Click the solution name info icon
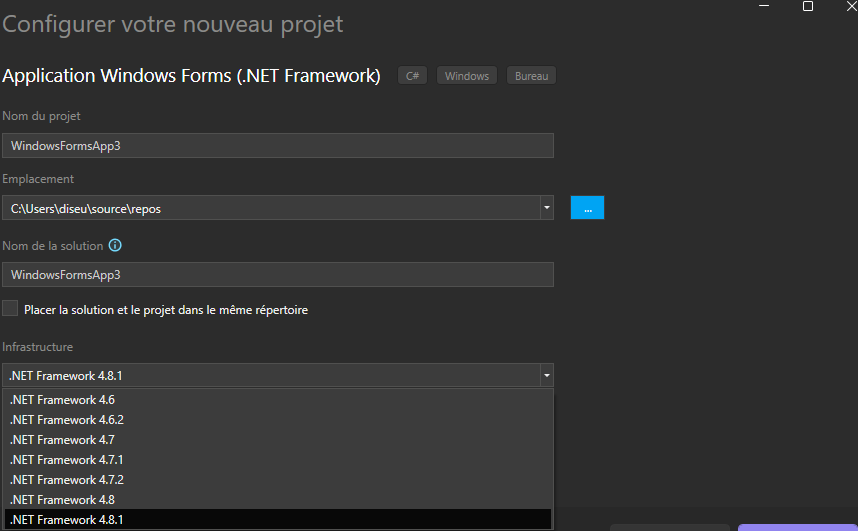Image resolution: width=858 pixels, height=531 pixels. 115,246
